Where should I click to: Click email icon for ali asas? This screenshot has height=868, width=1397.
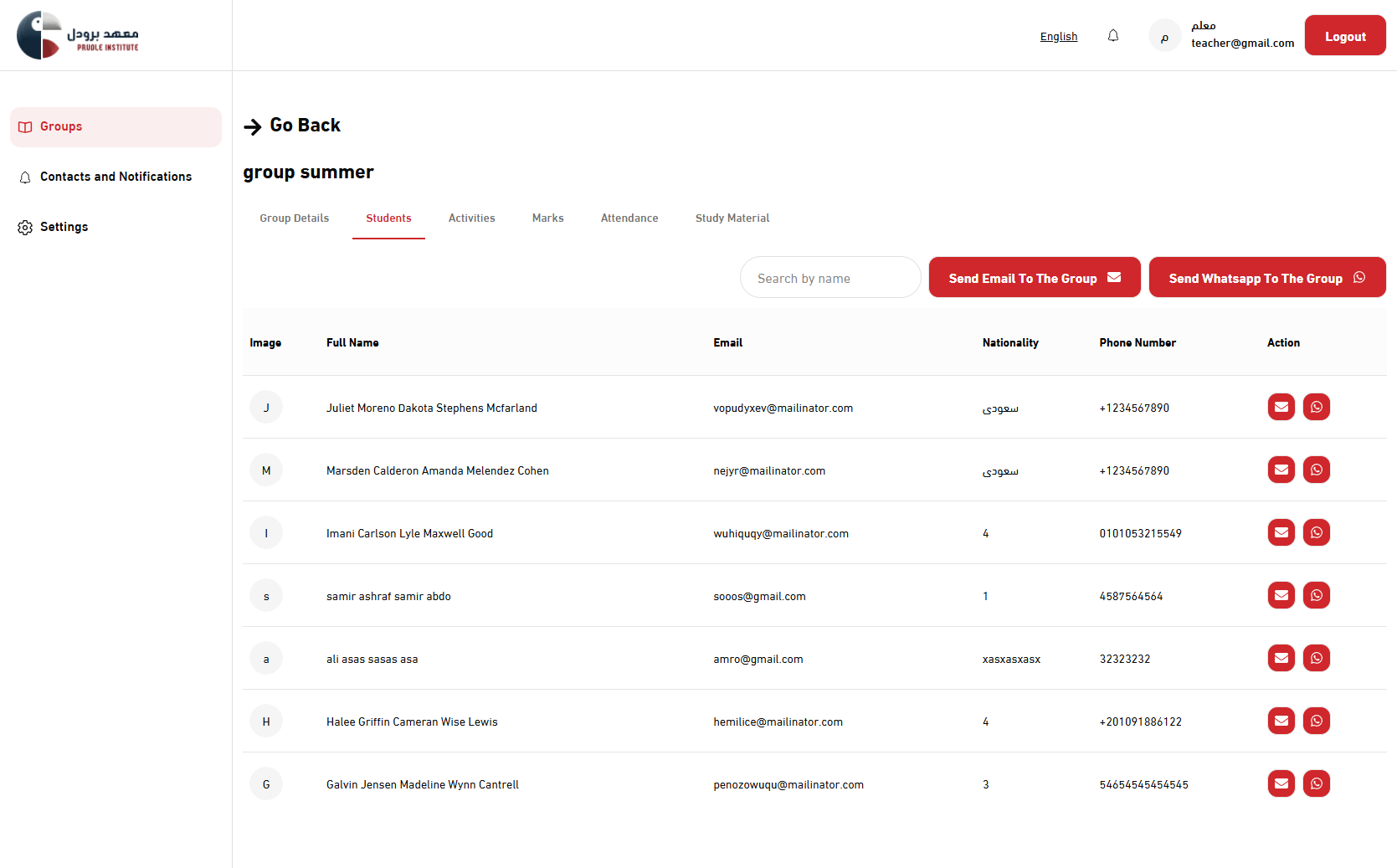pos(1281,658)
